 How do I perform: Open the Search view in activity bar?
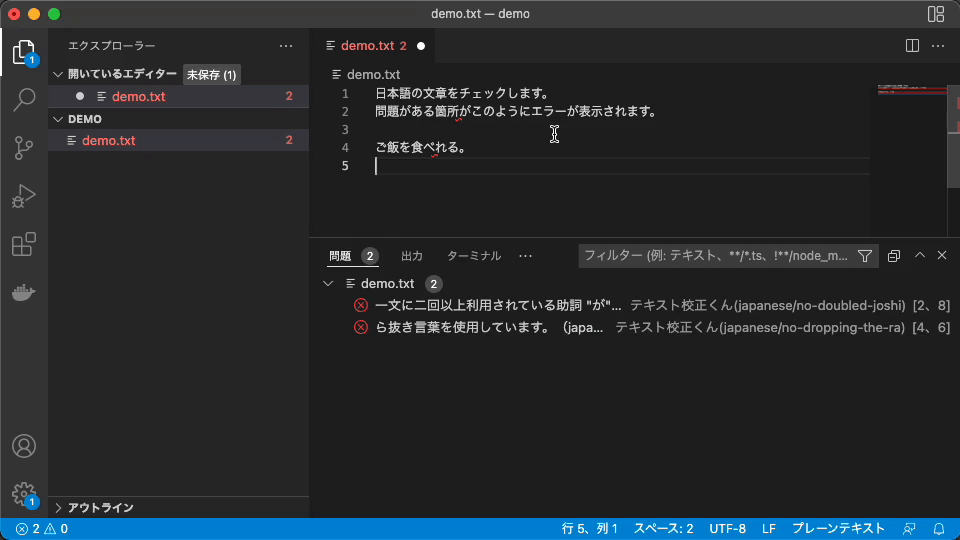pyautogui.click(x=24, y=99)
